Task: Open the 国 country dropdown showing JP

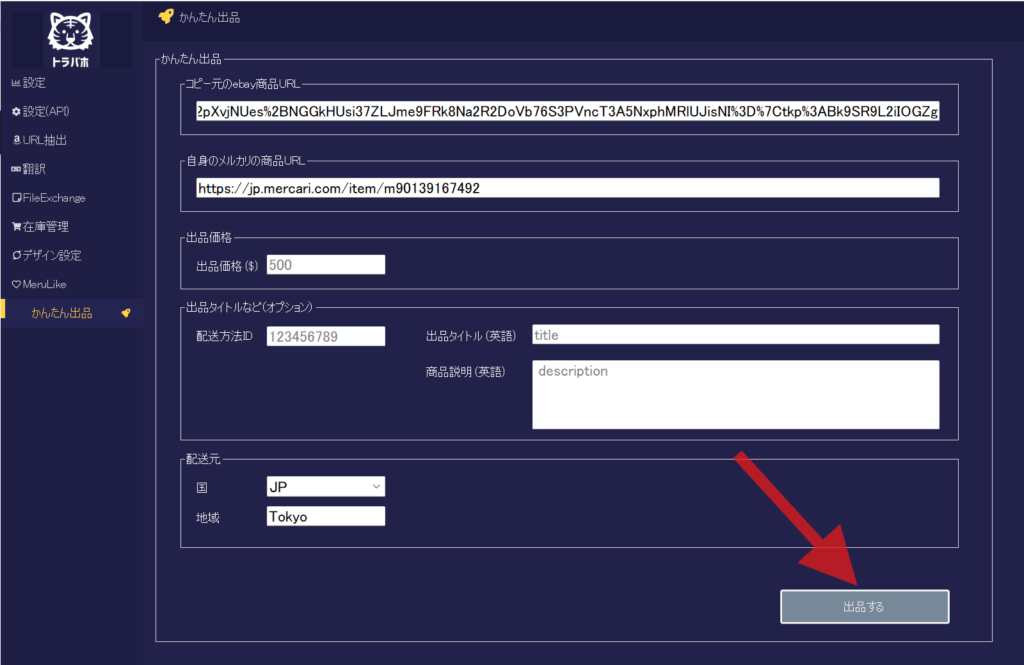Action: coord(326,486)
